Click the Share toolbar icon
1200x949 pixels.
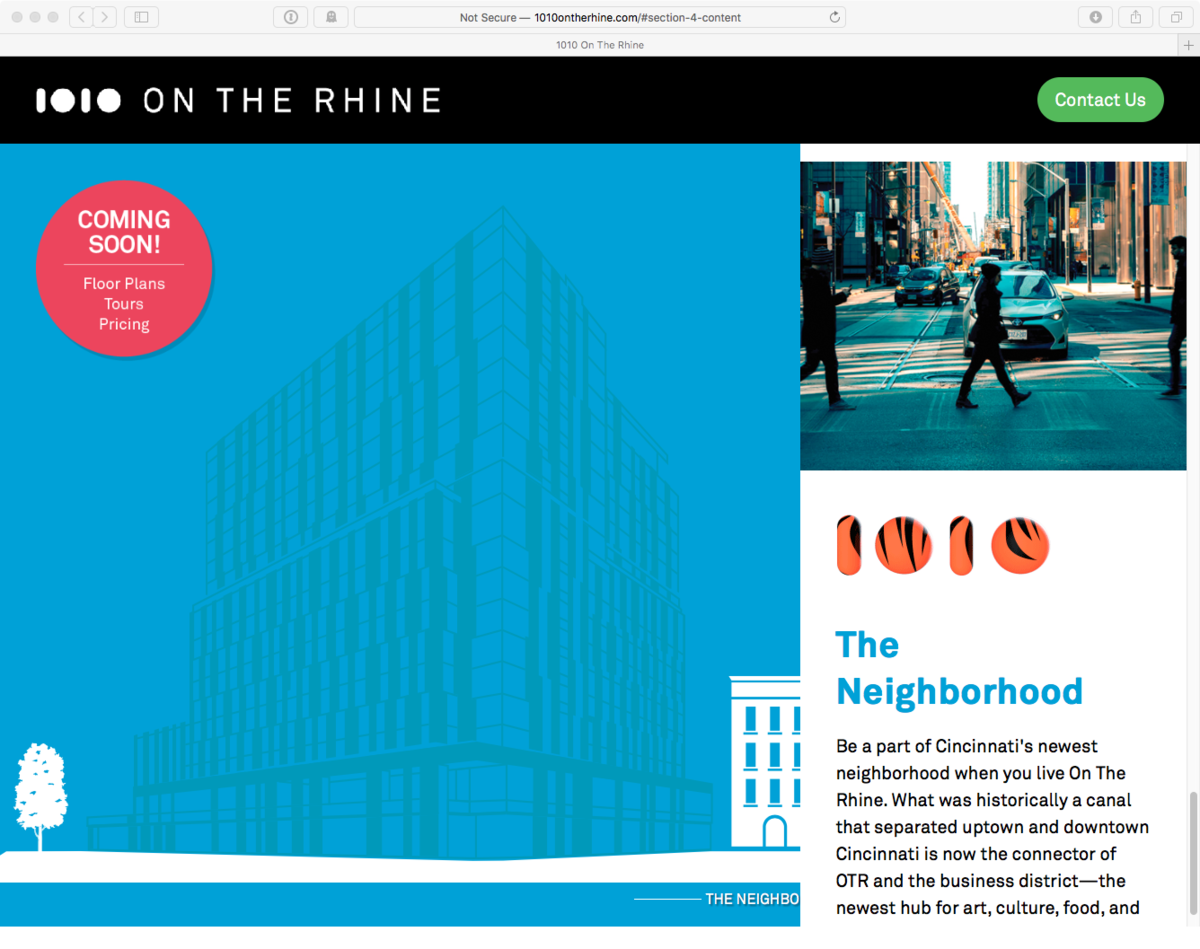pos(1136,17)
